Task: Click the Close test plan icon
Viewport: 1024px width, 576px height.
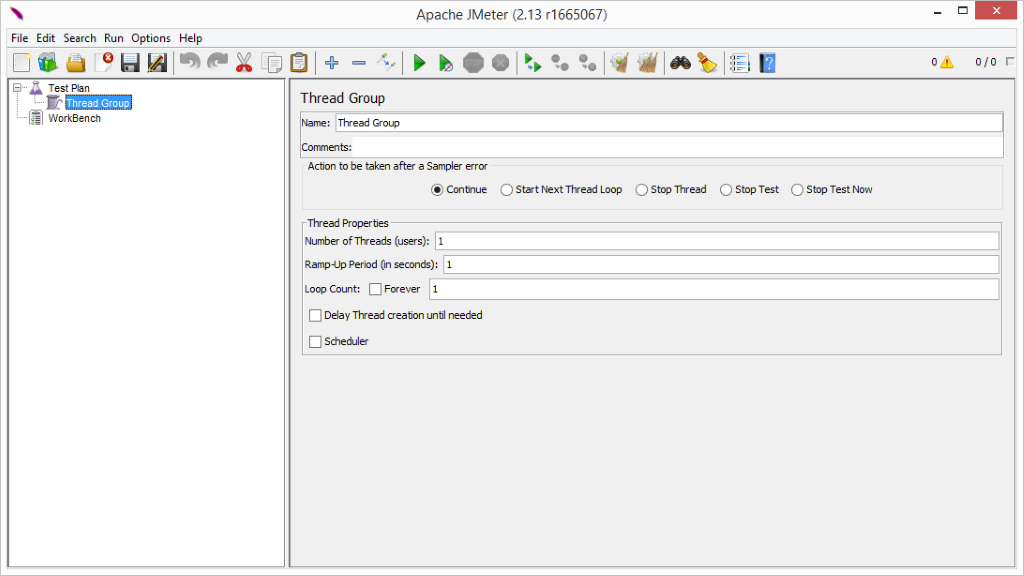Action: pyautogui.click(x=103, y=63)
